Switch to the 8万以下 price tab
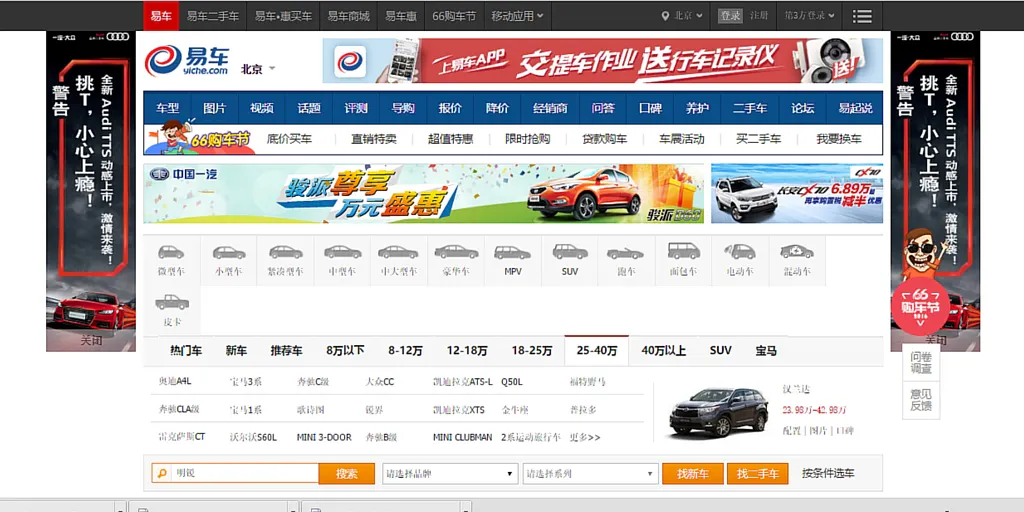 345,351
